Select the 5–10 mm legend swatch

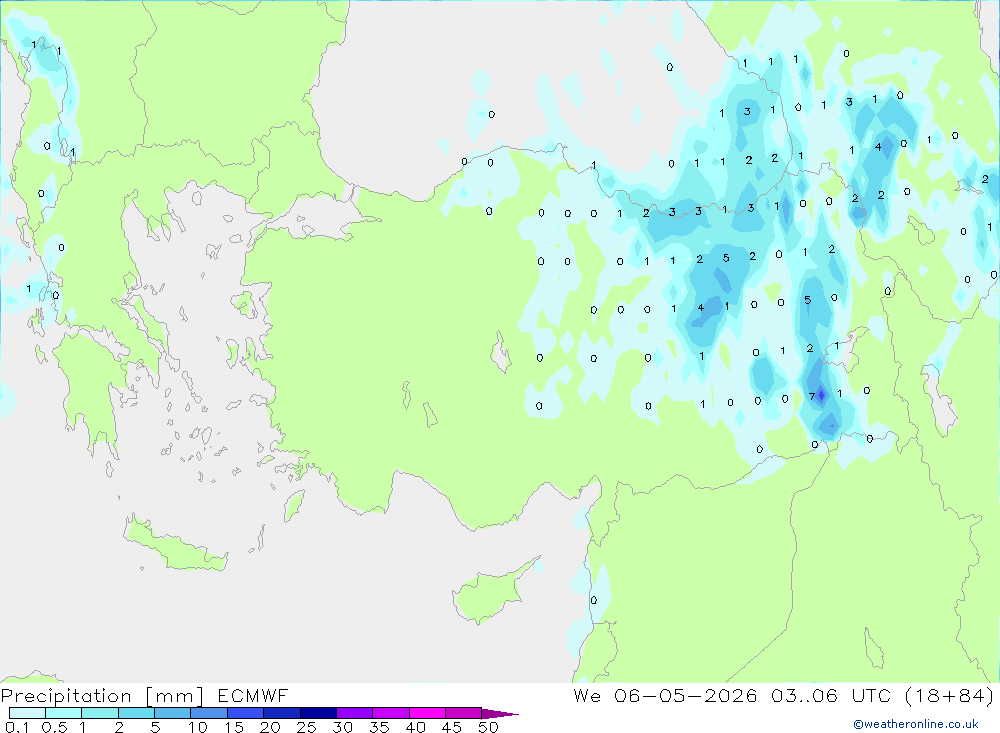(x=173, y=713)
